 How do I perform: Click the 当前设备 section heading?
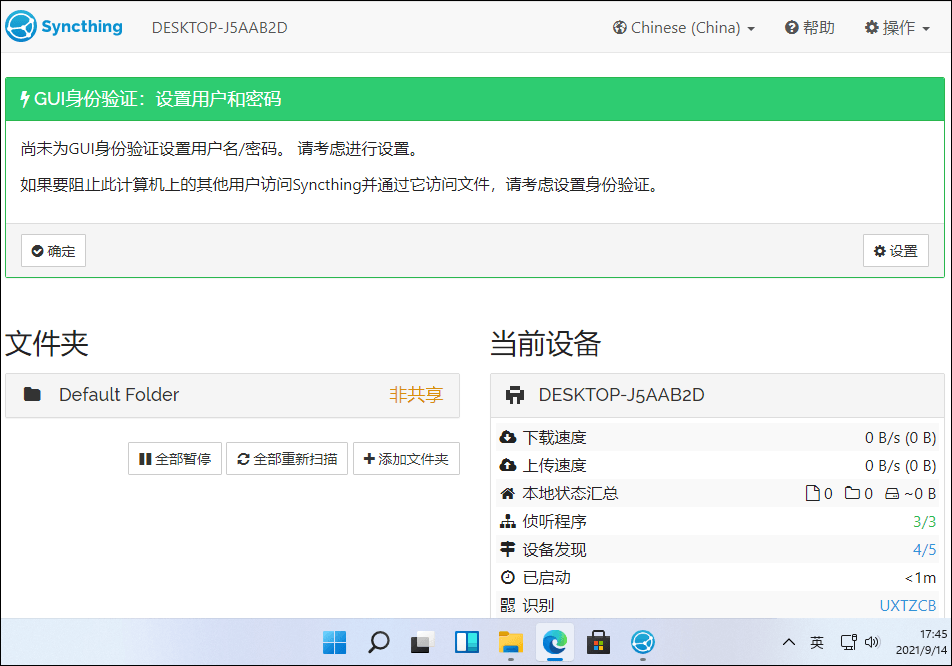pyautogui.click(x=545, y=344)
